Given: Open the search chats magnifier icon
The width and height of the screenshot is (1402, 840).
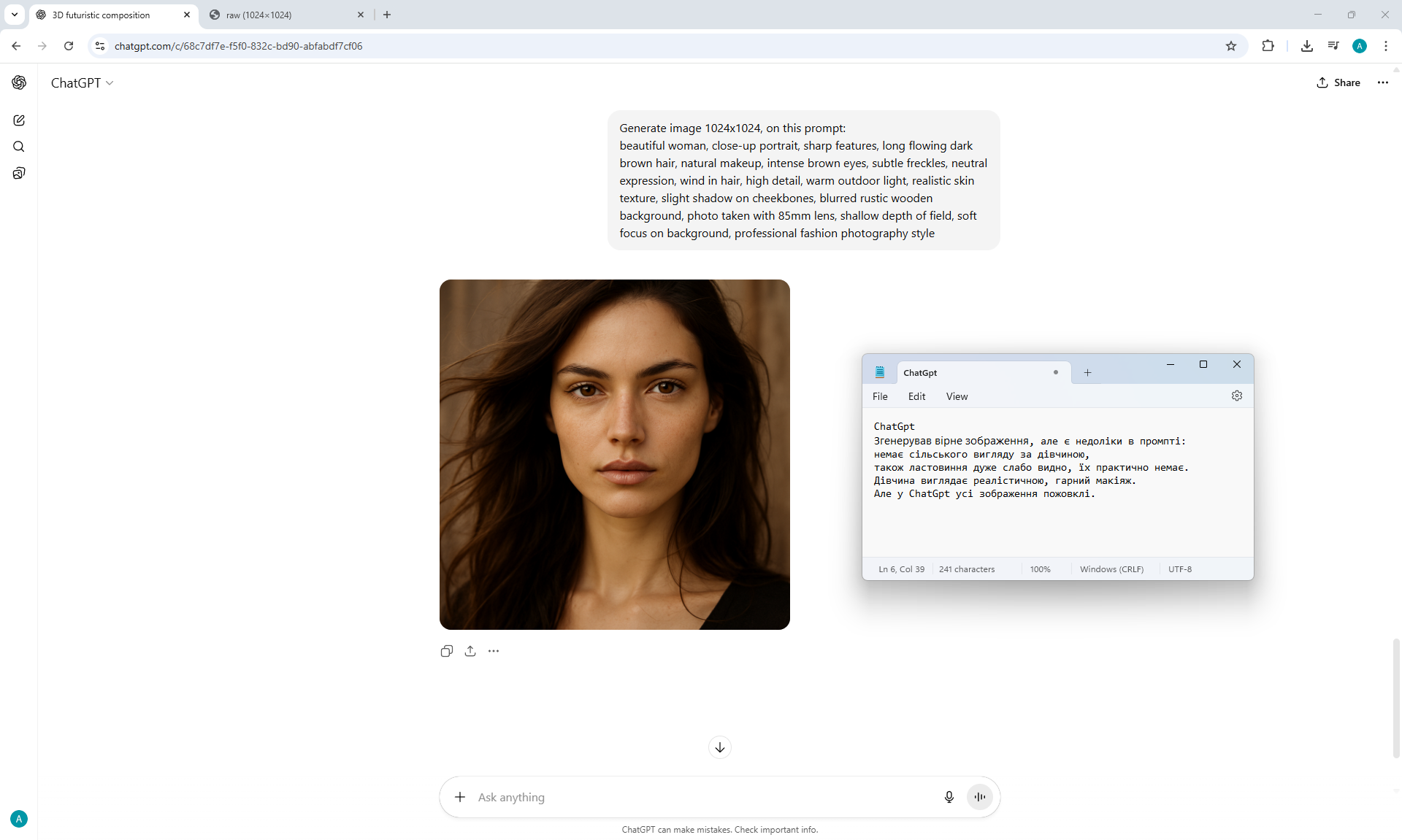Looking at the screenshot, I should click(x=19, y=147).
